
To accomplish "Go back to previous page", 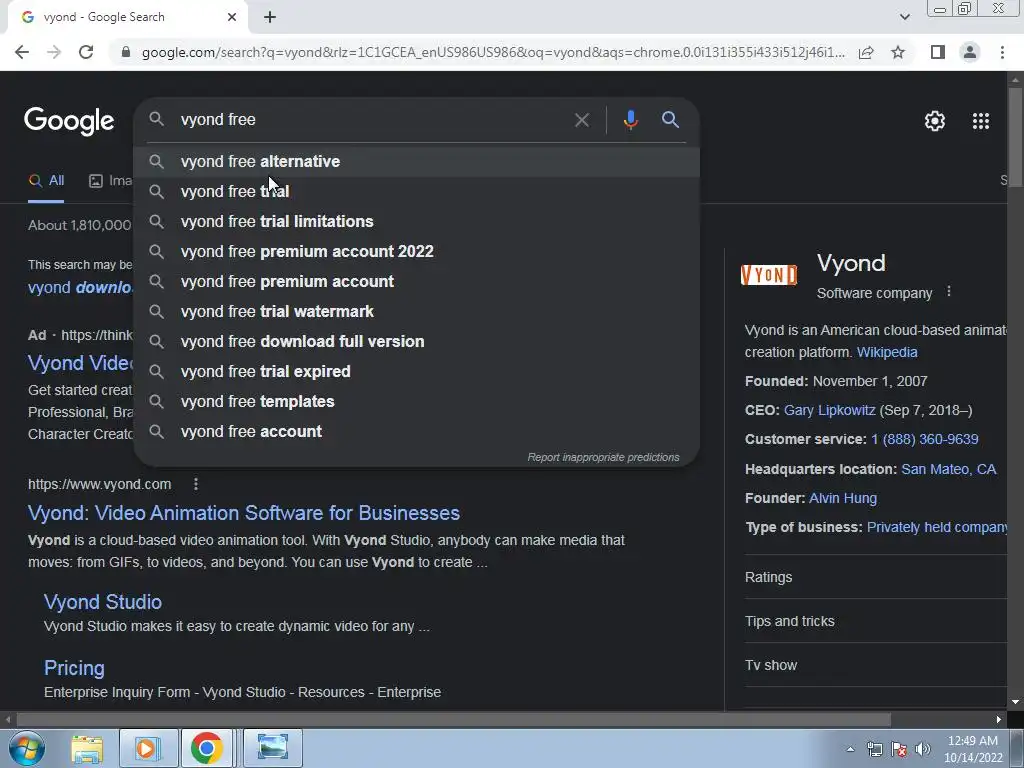I will point(22,52).
